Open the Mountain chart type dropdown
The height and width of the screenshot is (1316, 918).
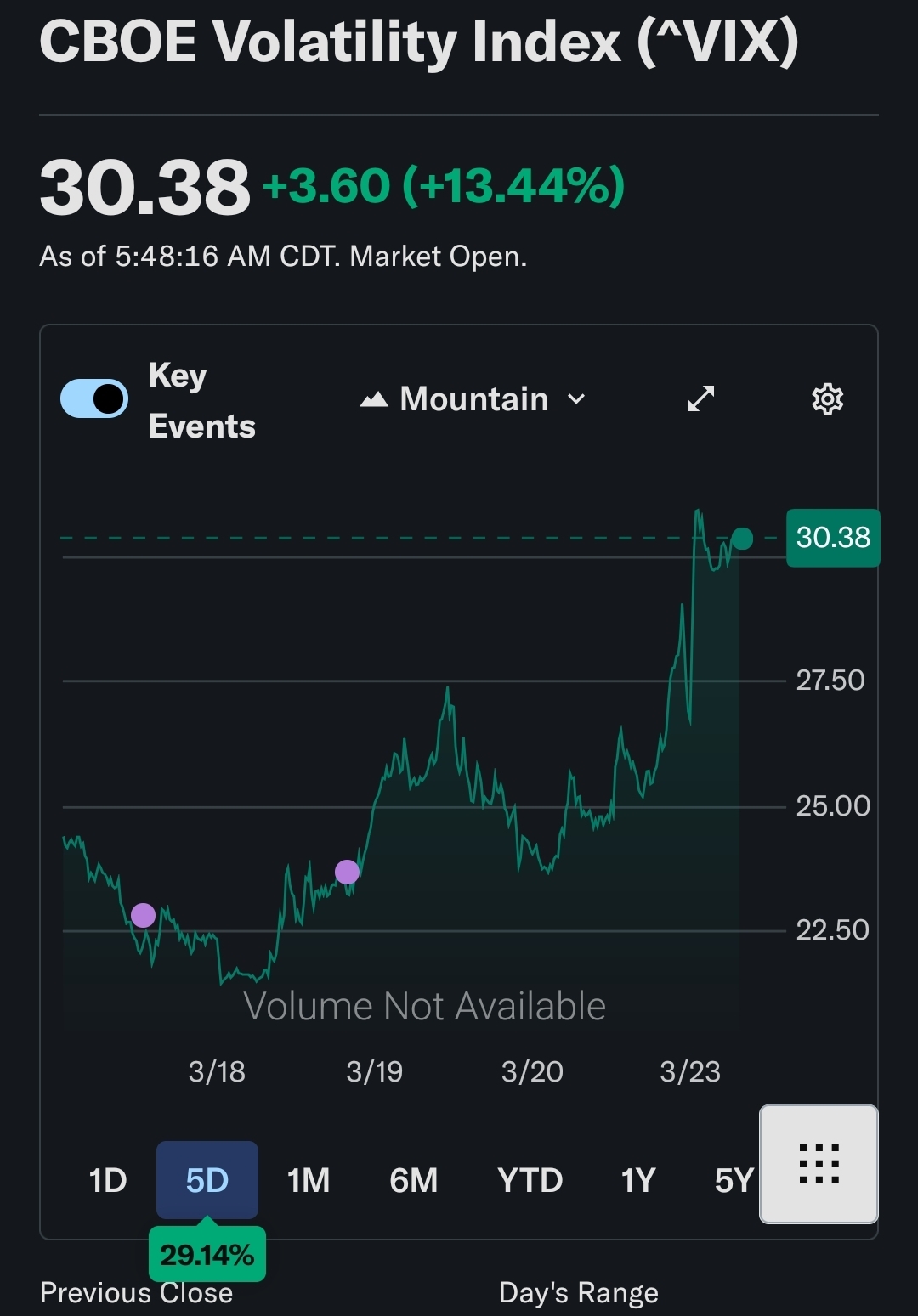(473, 399)
